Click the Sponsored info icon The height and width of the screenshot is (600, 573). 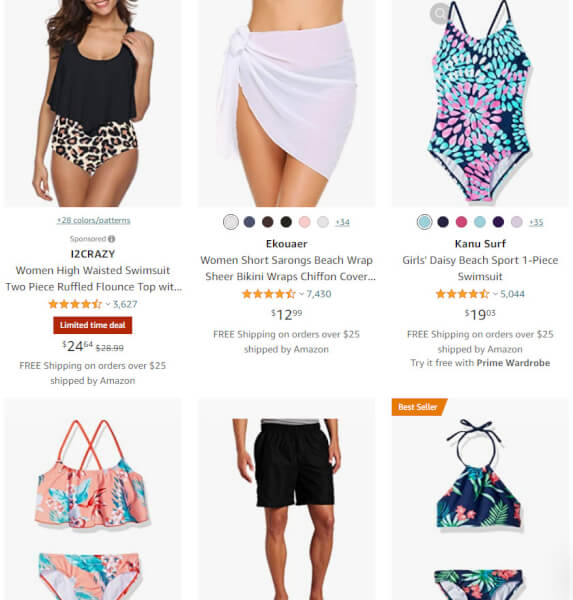(x=111, y=239)
